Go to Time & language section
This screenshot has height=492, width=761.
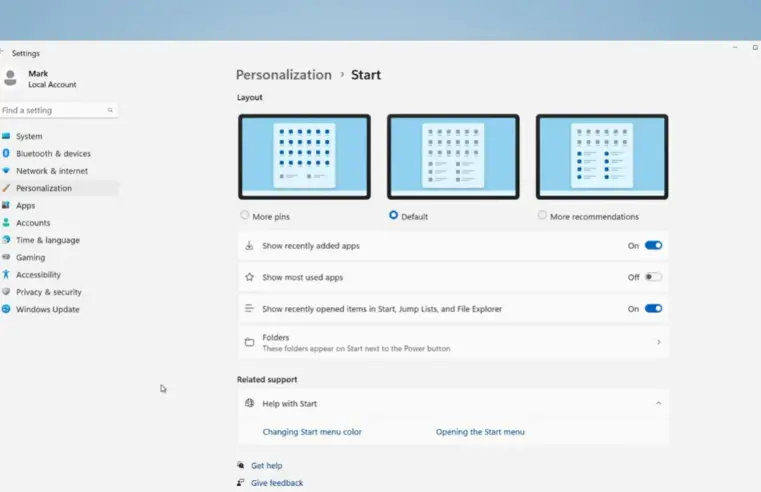click(x=47, y=240)
